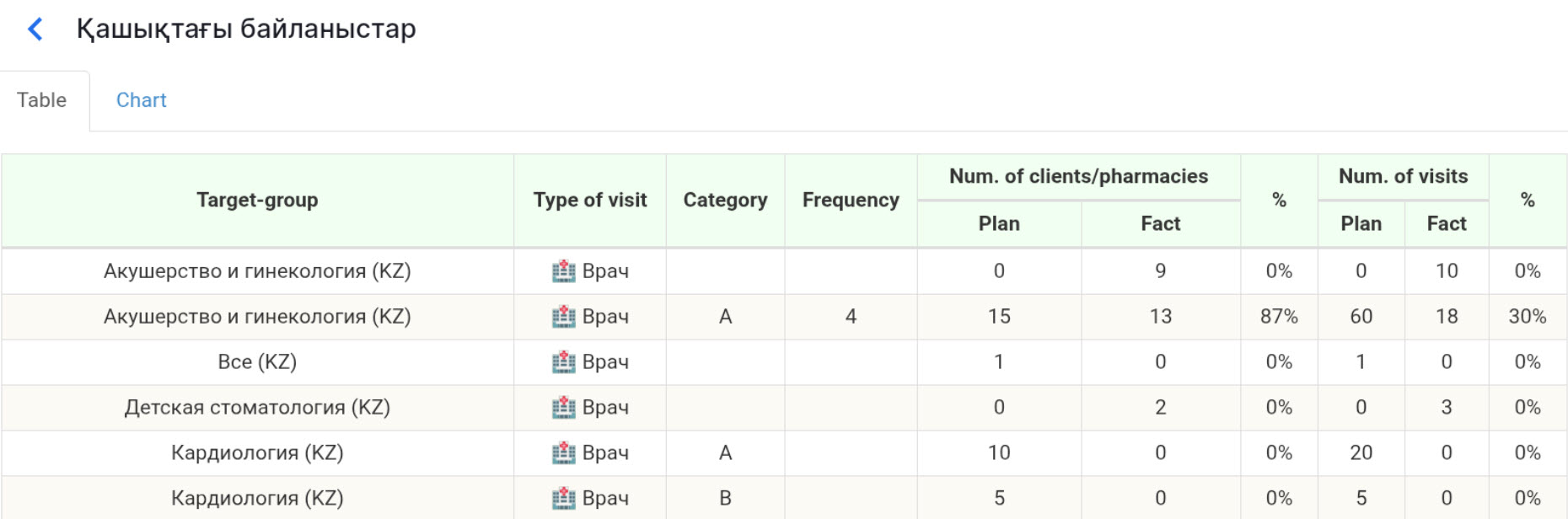Click the blue back arrow icon
The image size is (1568, 519).
35,29
